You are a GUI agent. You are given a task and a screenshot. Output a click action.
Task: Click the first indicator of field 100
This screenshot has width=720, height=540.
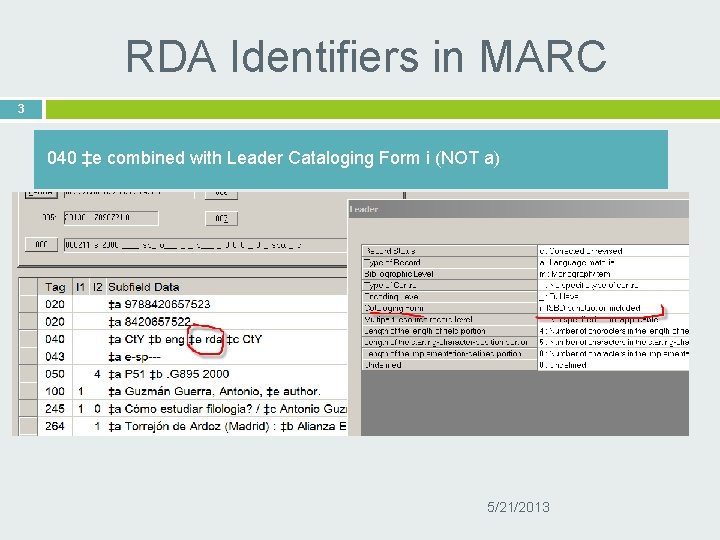pos(81,391)
